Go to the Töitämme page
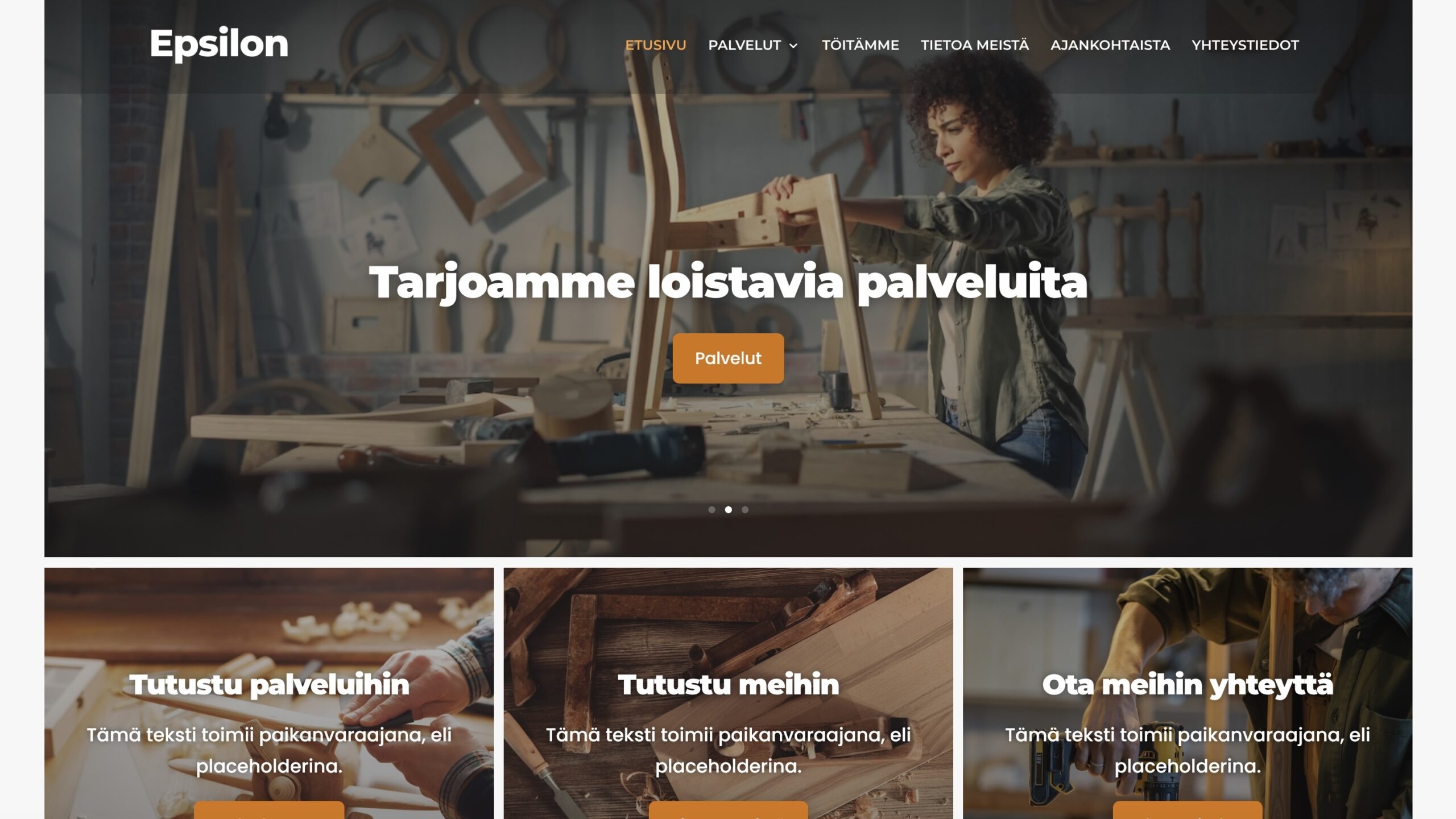The width and height of the screenshot is (1456, 819). click(860, 45)
